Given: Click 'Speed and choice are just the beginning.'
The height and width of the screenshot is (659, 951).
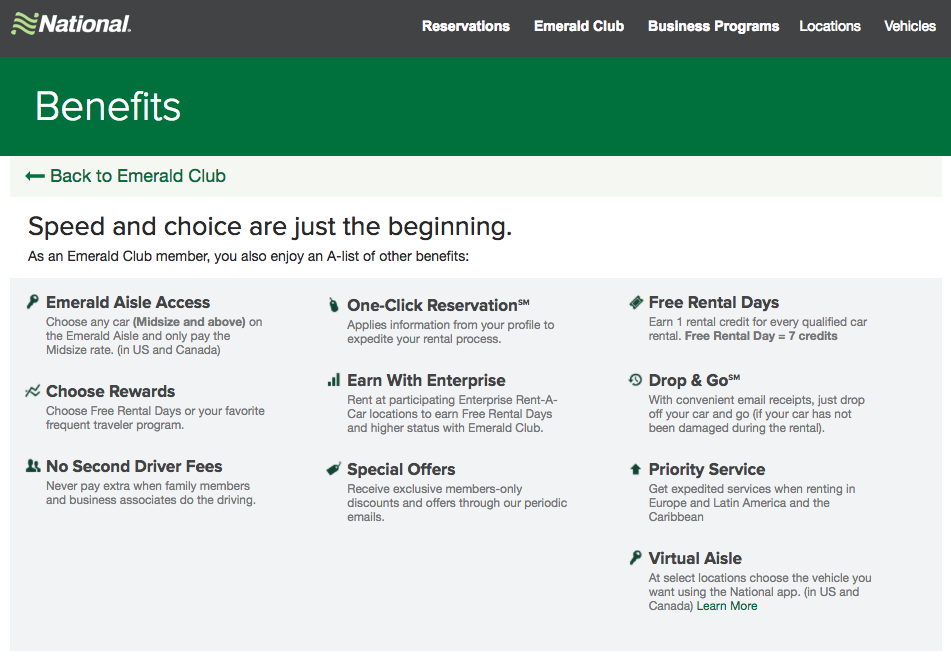Looking at the screenshot, I should [x=270, y=226].
